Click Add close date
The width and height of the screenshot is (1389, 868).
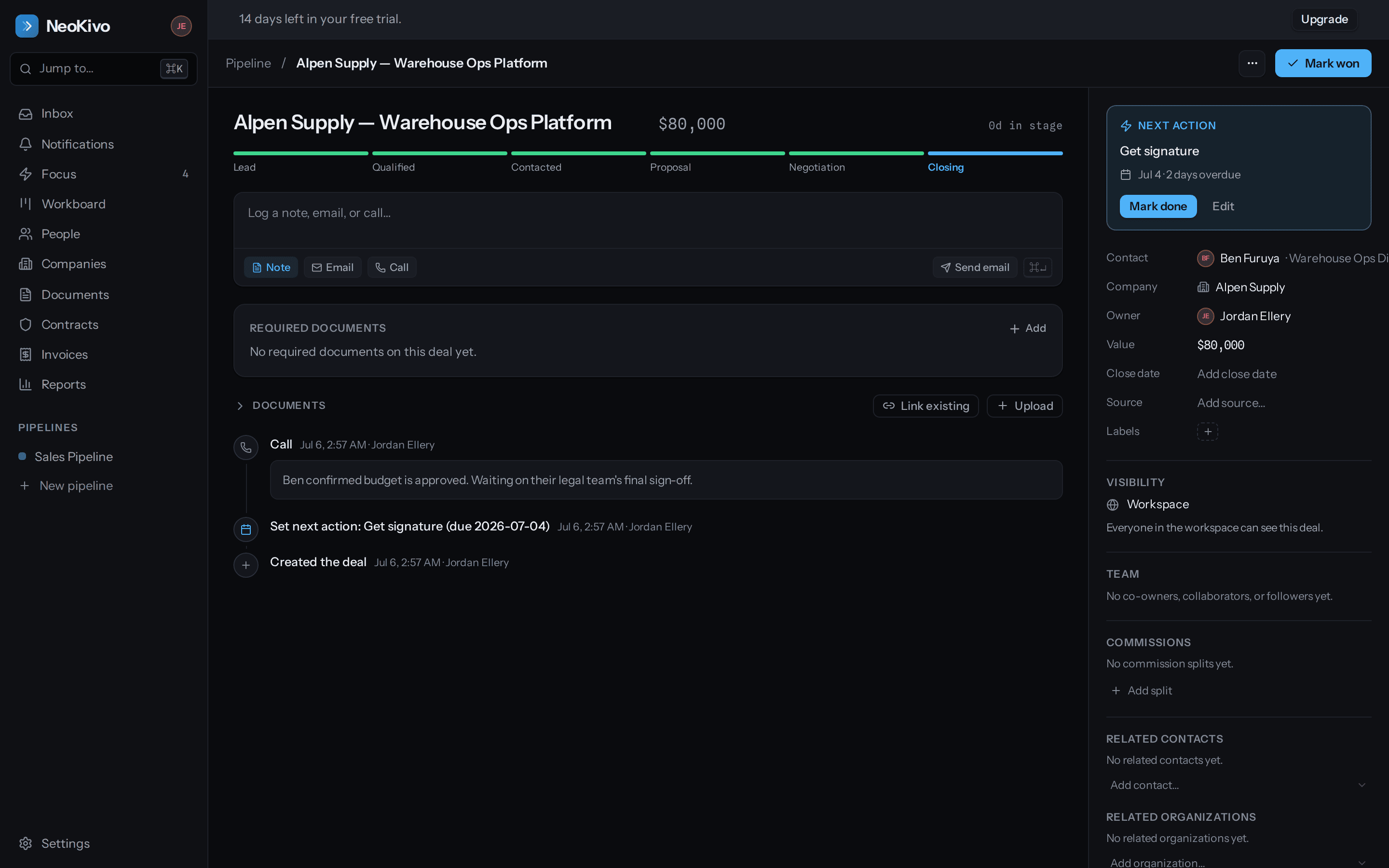[1236, 374]
